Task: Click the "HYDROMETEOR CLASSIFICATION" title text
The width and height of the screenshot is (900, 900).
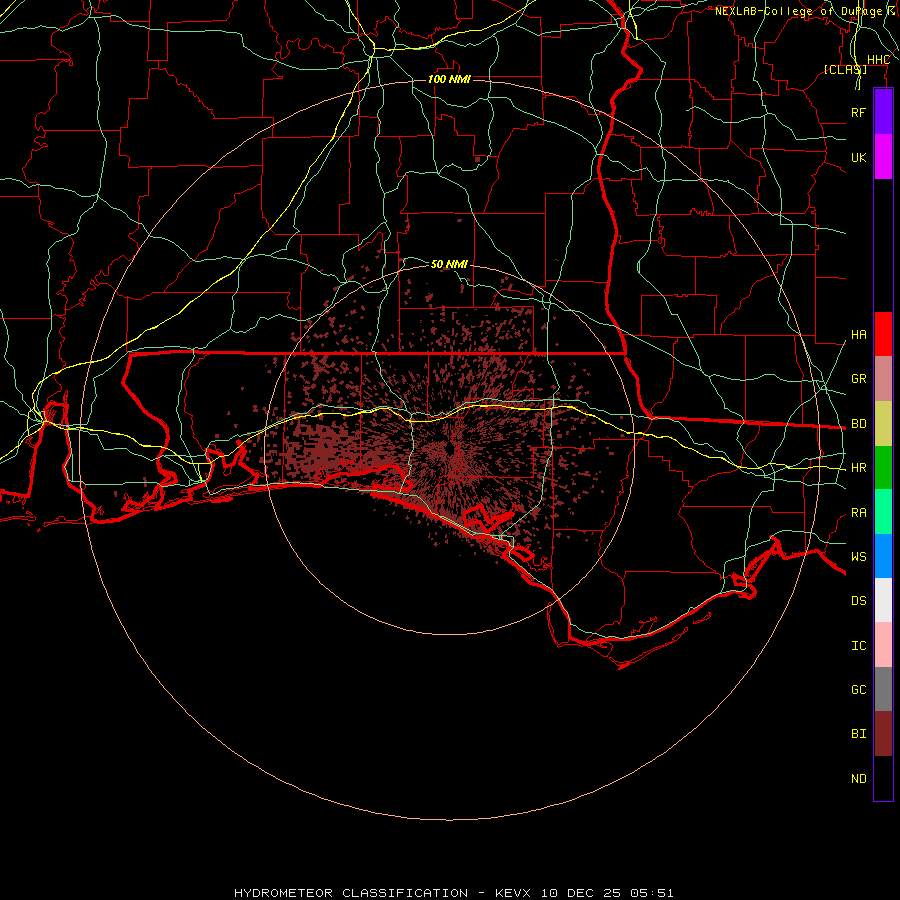Action: (351, 893)
